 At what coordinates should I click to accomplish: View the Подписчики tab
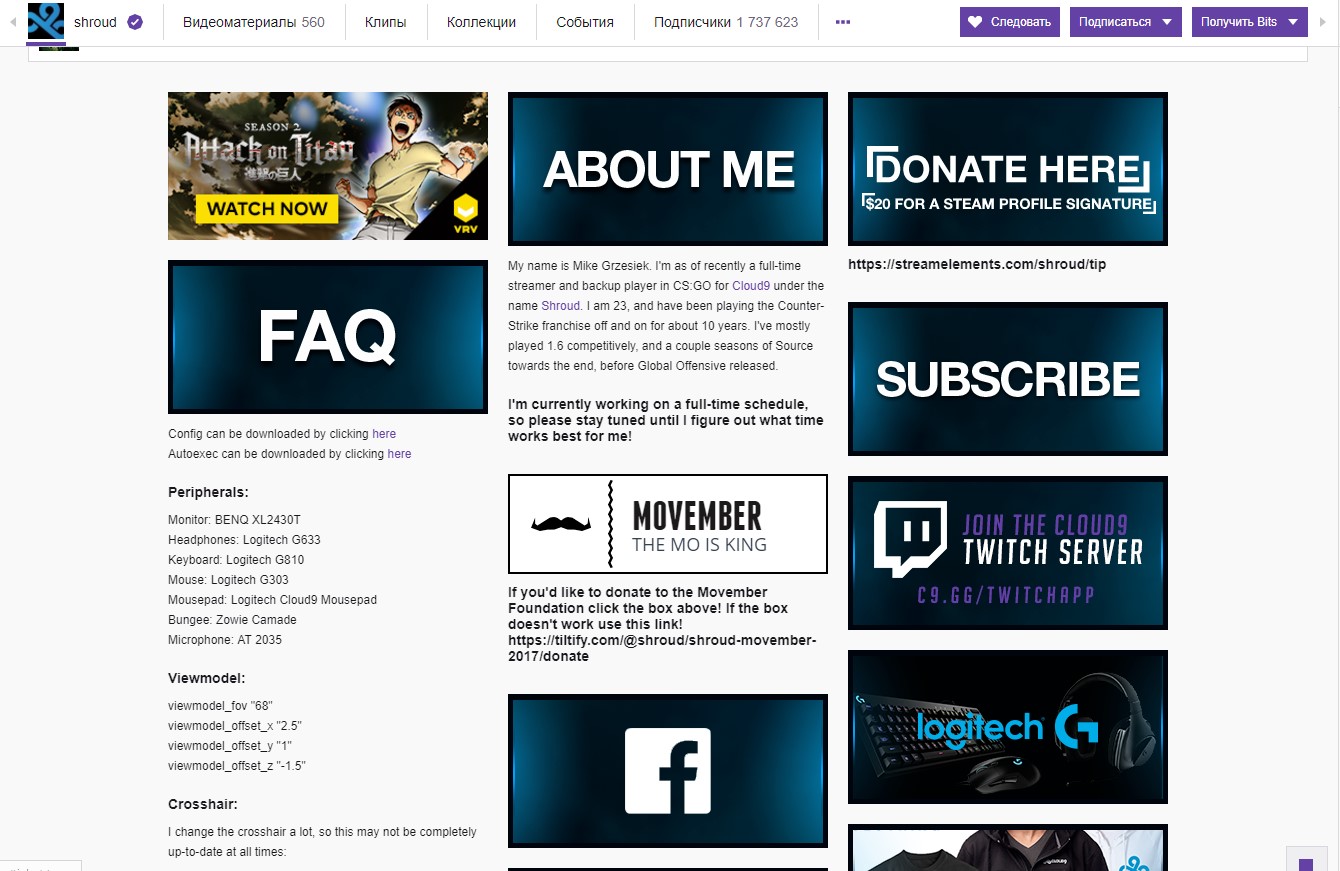[726, 22]
